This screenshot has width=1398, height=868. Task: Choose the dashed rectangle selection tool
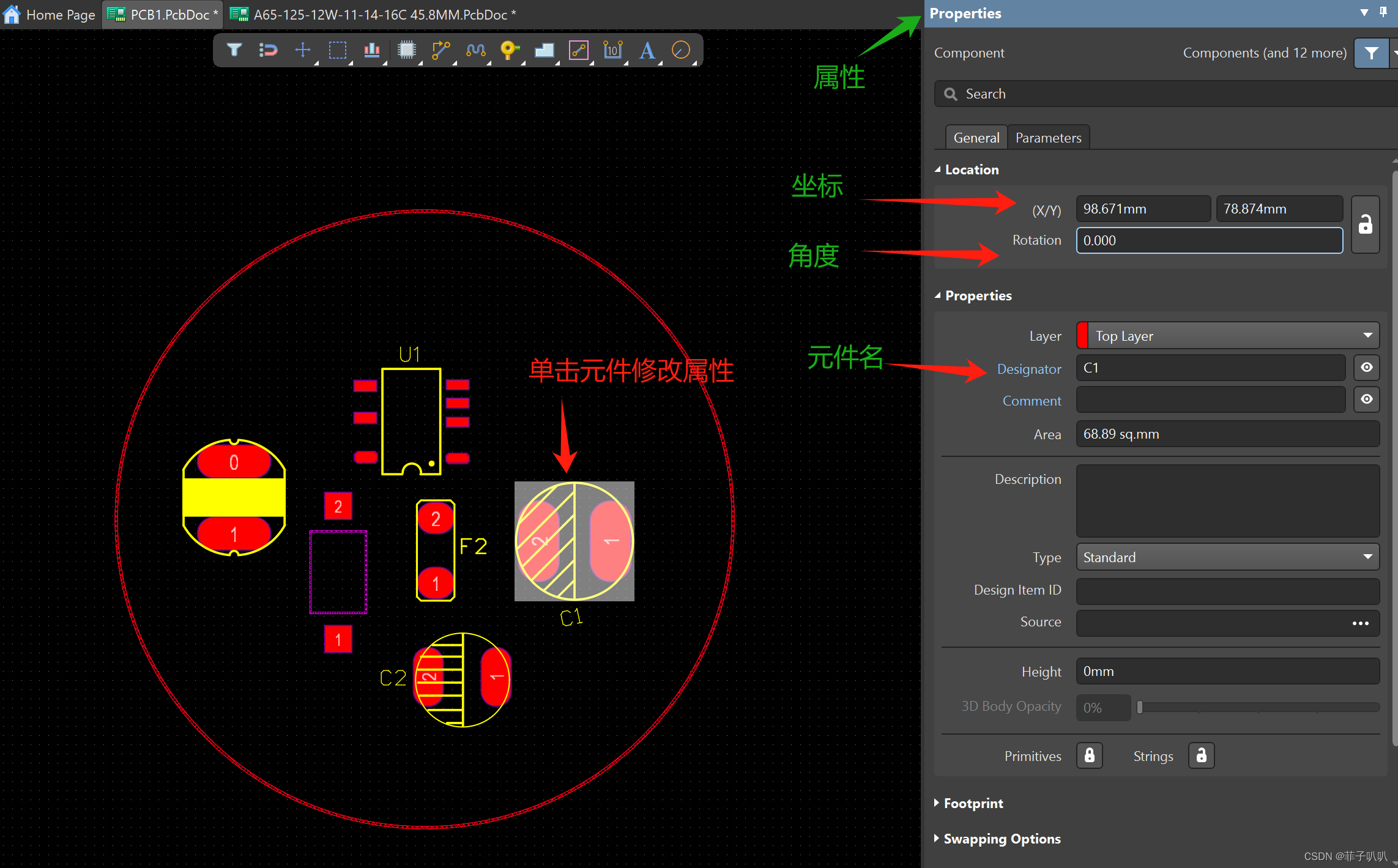click(337, 50)
